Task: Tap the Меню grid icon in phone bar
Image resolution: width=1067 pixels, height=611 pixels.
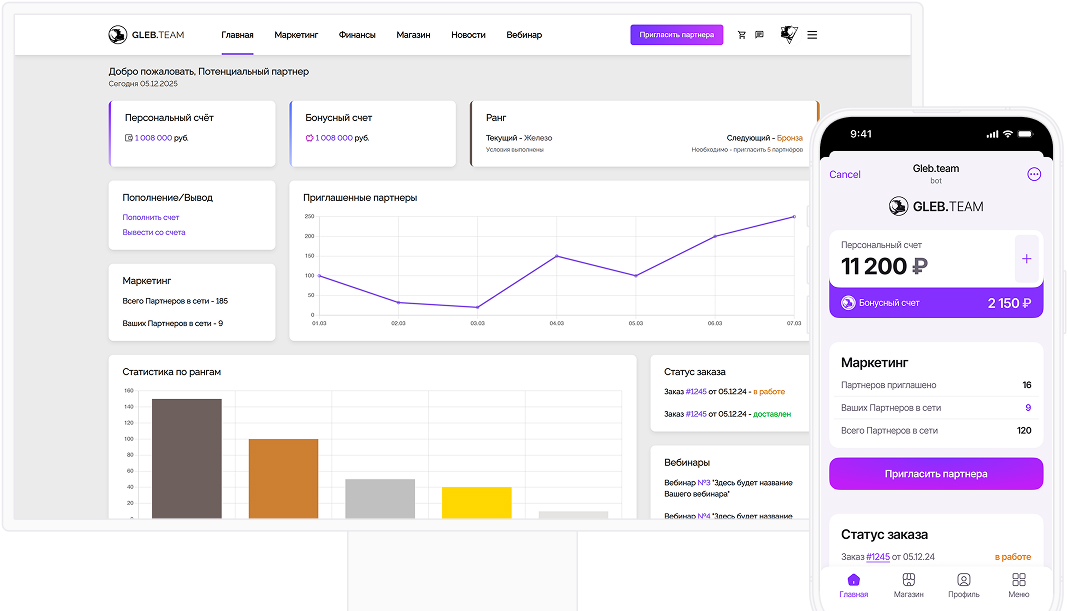Action: click(x=1018, y=580)
